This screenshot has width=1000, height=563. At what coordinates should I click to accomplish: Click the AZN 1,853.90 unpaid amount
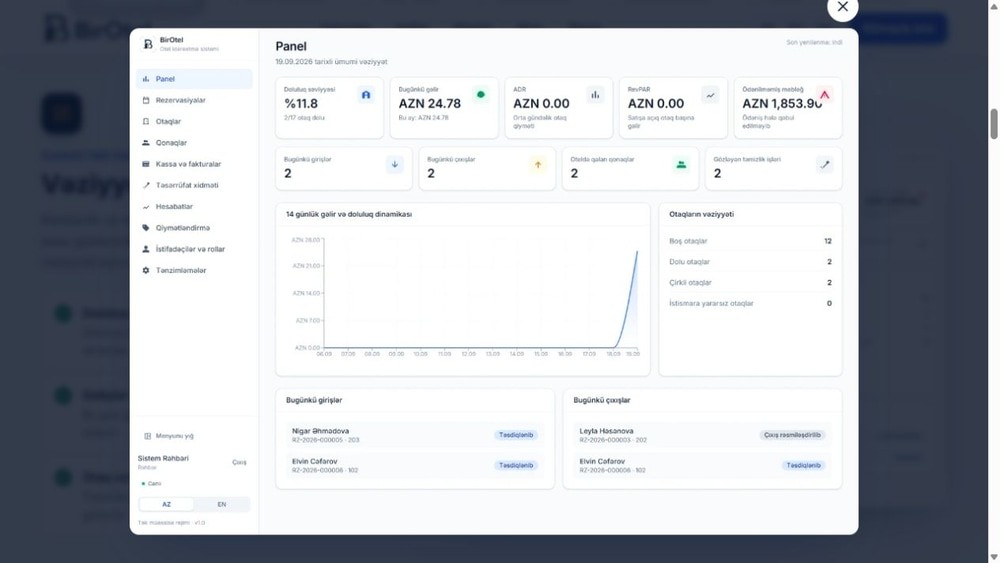click(x=782, y=103)
